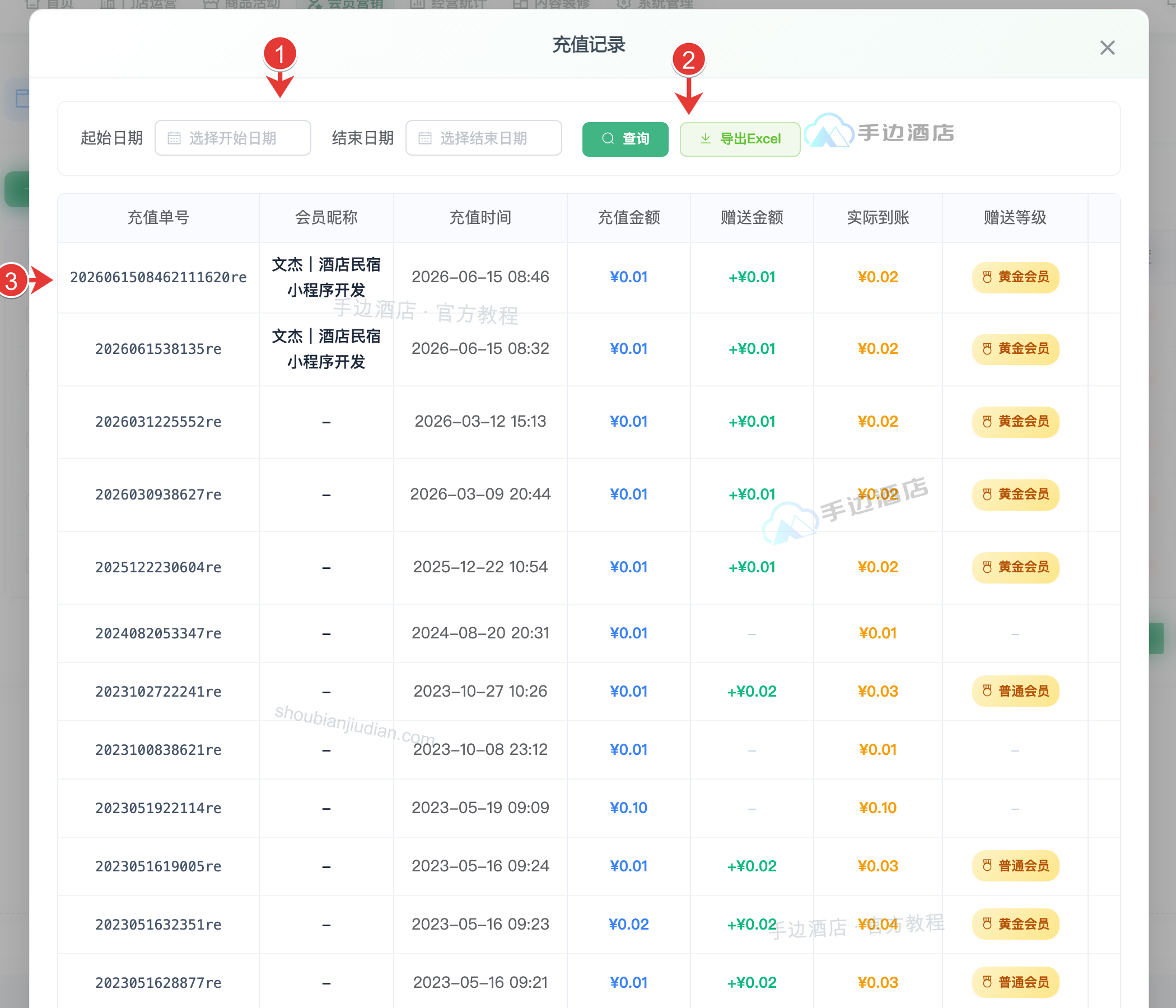The image size is (1176, 1008).
Task: Click ¥0.01 actual amount on 2024-08-20 row
Action: [x=878, y=633]
